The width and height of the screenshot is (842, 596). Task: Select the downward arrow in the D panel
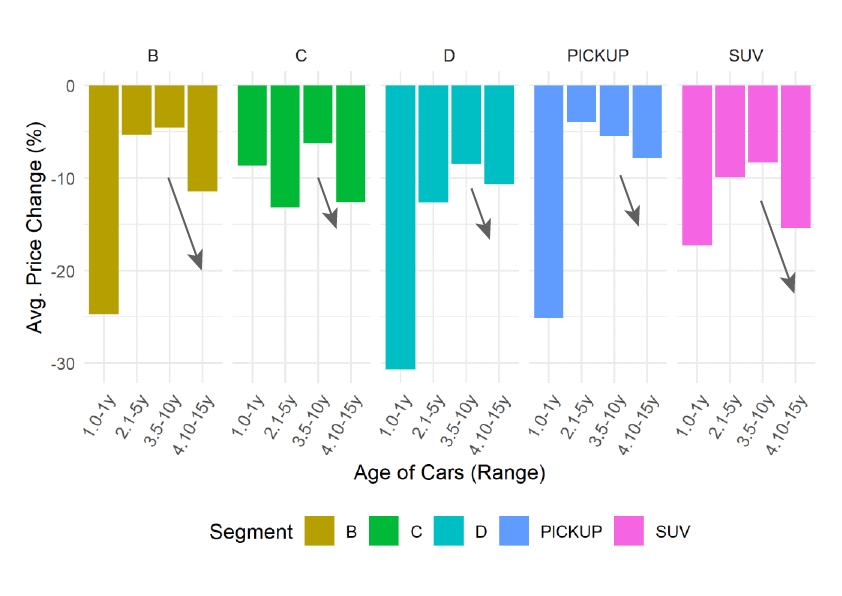[x=480, y=213]
